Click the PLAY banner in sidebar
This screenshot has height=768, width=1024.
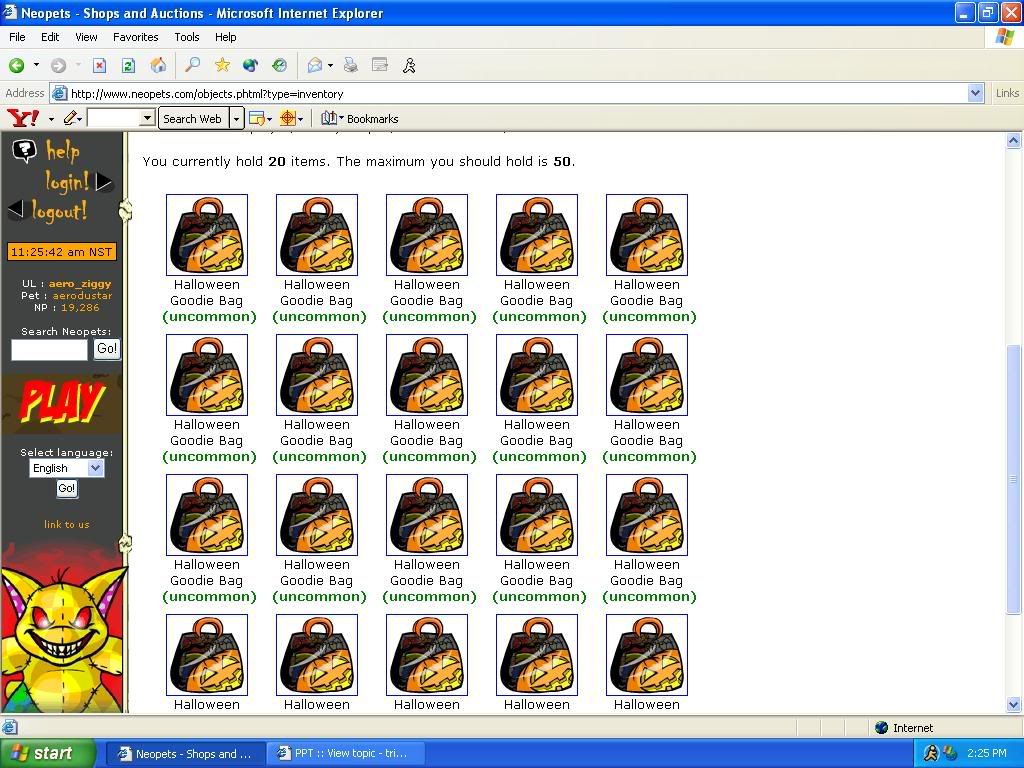click(62, 403)
